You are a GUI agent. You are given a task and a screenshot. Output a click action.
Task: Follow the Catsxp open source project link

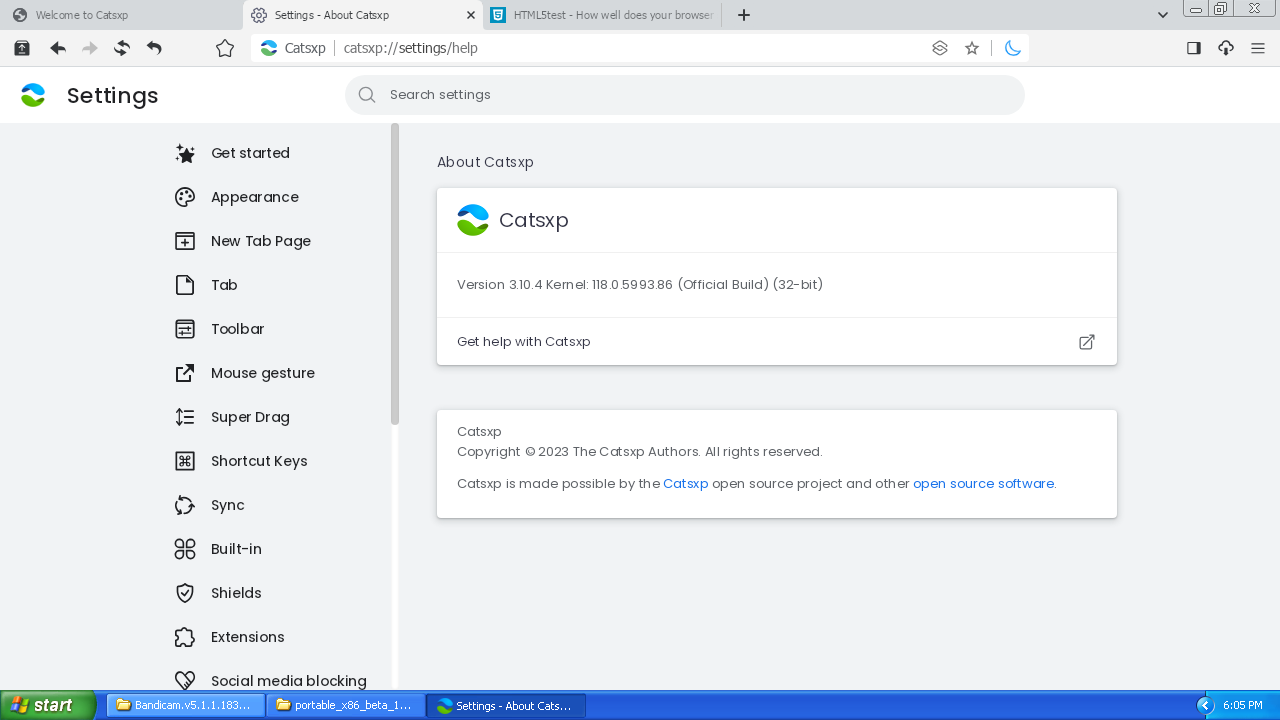click(x=685, y=484)
